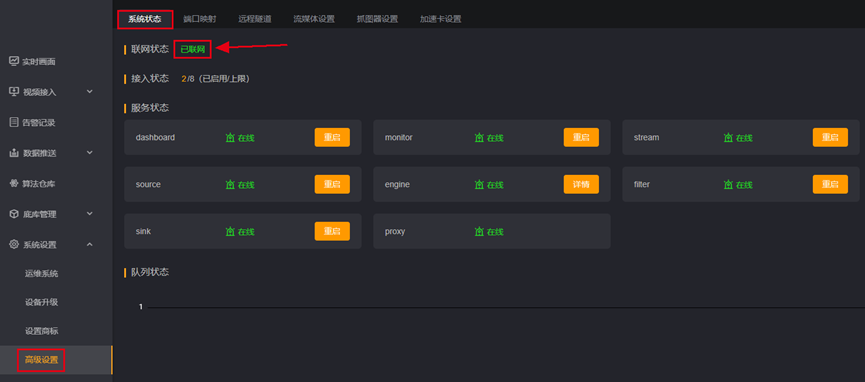Screen dimensions: 865x382
Task: Collapse the 系统设置 menu chevron
Action: 90,244
